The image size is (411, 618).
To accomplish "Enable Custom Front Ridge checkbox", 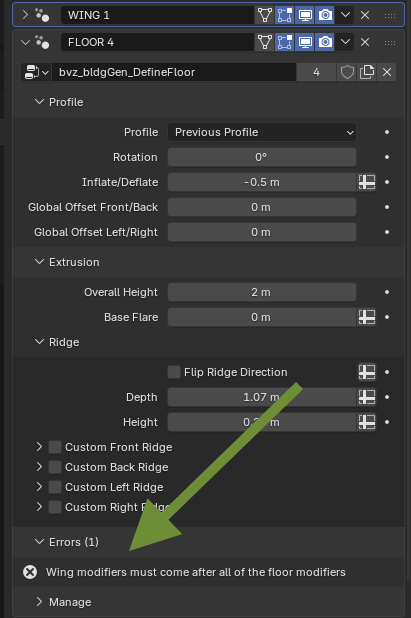I will [55, 447].
